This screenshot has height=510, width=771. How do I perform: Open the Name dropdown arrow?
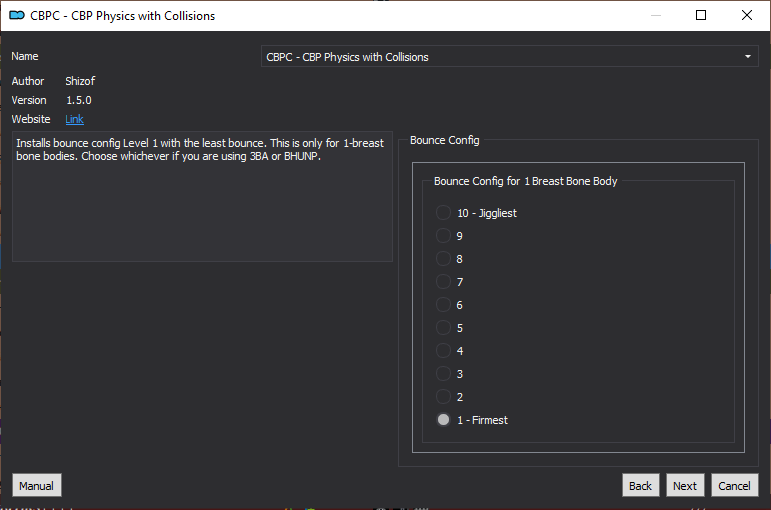[747, 57]
